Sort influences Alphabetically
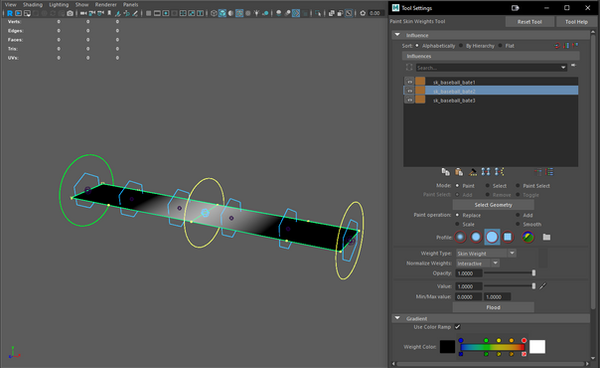The width and height of the screenshot is (600, 368). [417, 46]
